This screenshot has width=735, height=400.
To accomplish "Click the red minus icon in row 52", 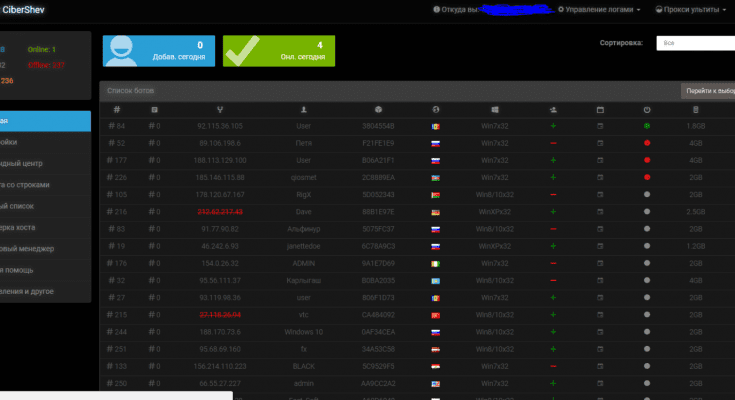I will 553,143.
